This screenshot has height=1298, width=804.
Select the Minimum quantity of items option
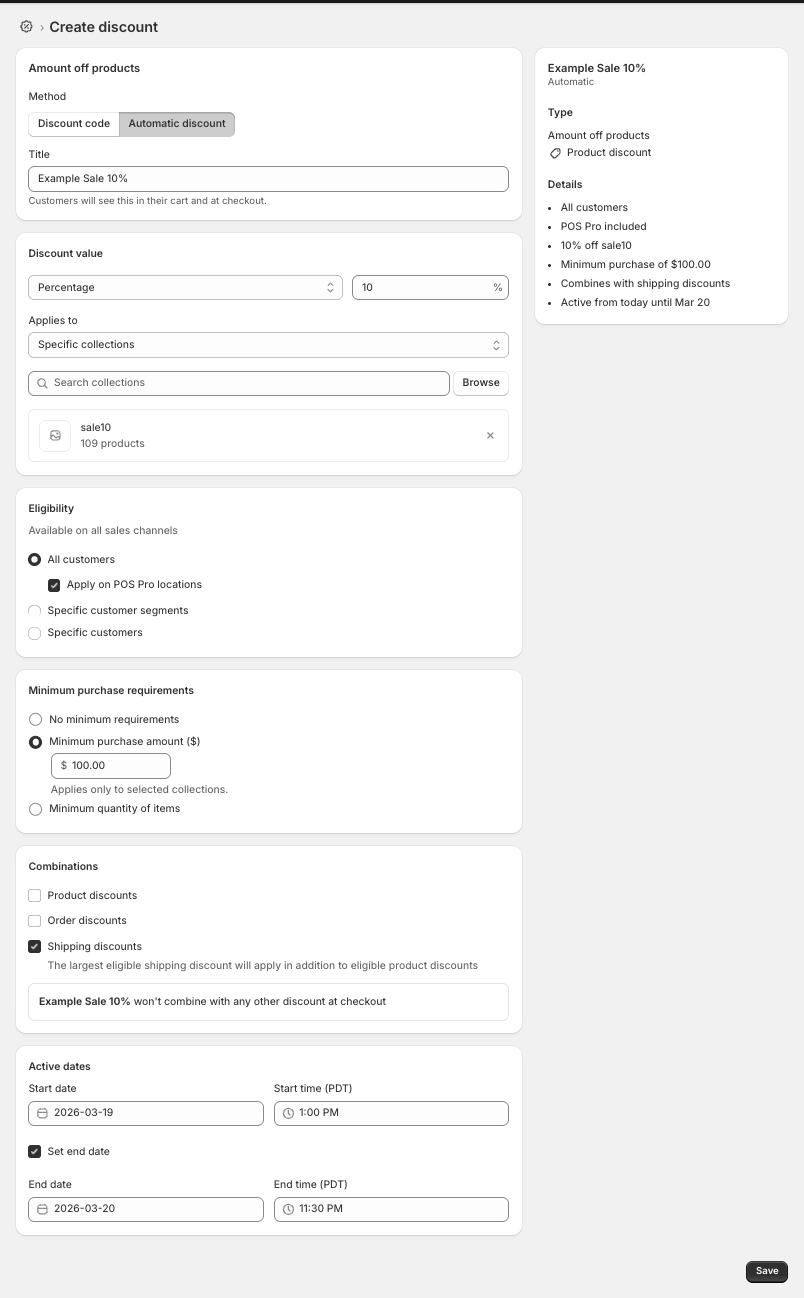click(35, 808)
